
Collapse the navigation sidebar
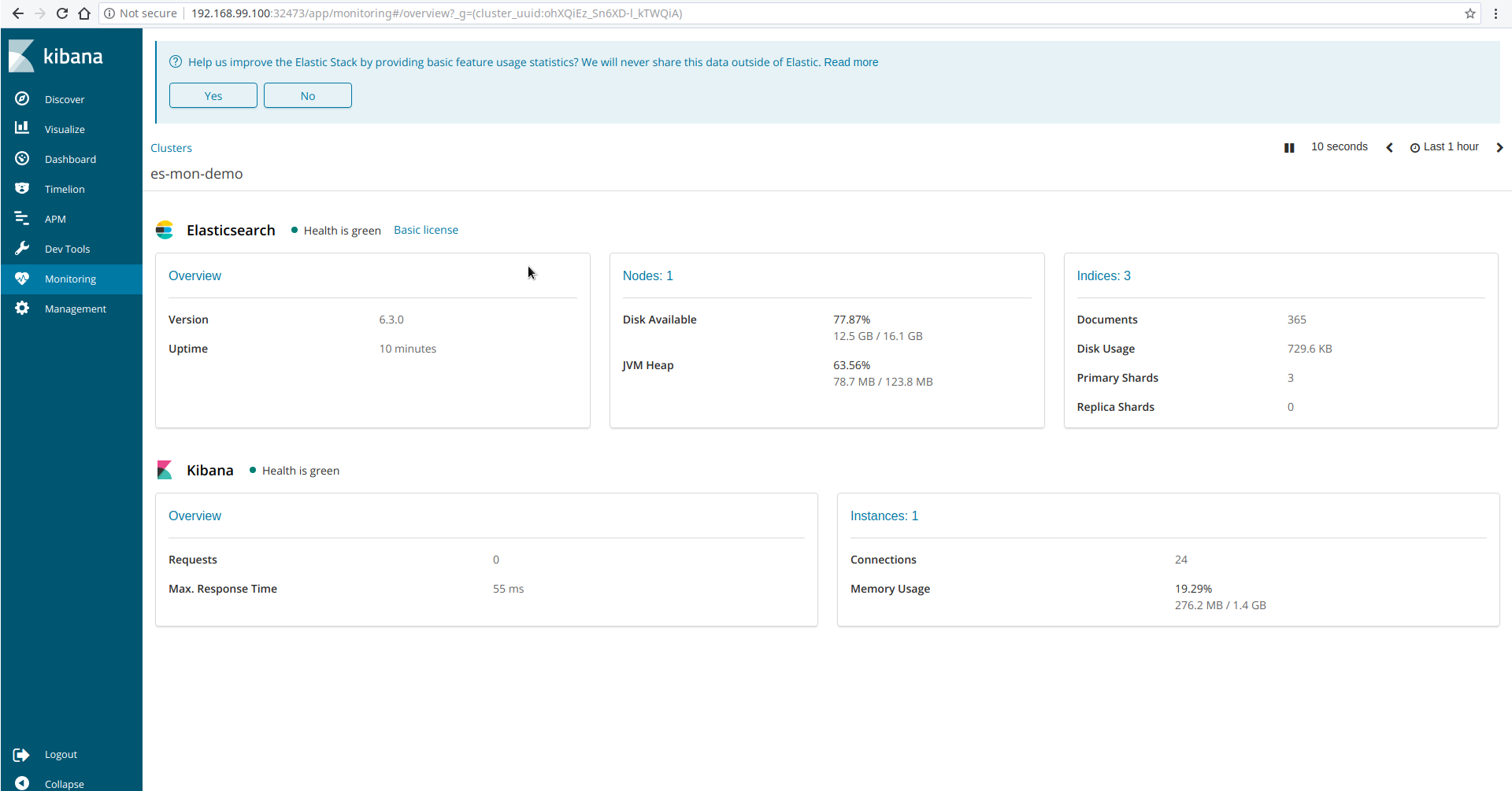pyautogui.click(x=63, y=783)
